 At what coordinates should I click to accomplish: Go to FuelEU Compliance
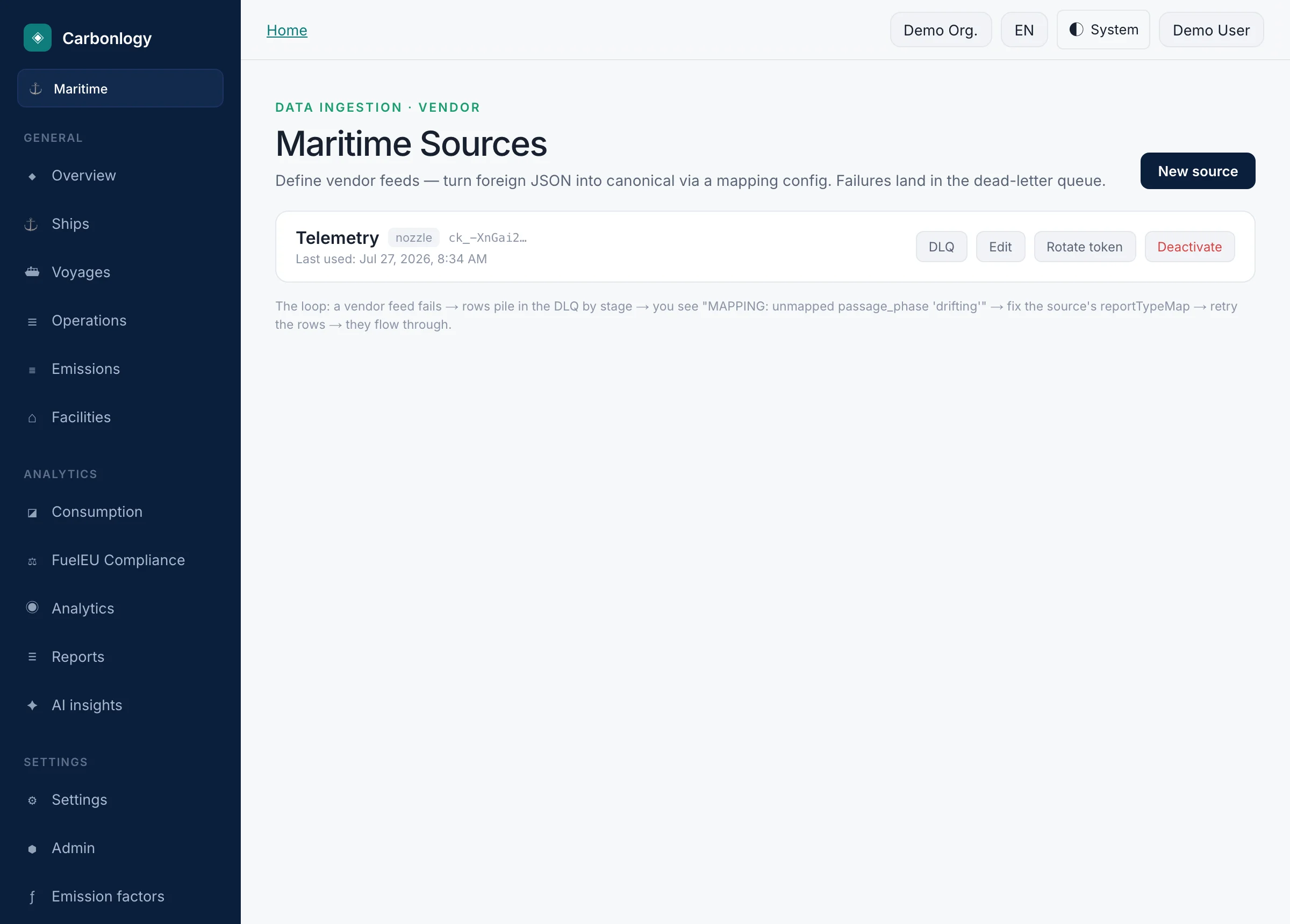(x=120, y=560)
